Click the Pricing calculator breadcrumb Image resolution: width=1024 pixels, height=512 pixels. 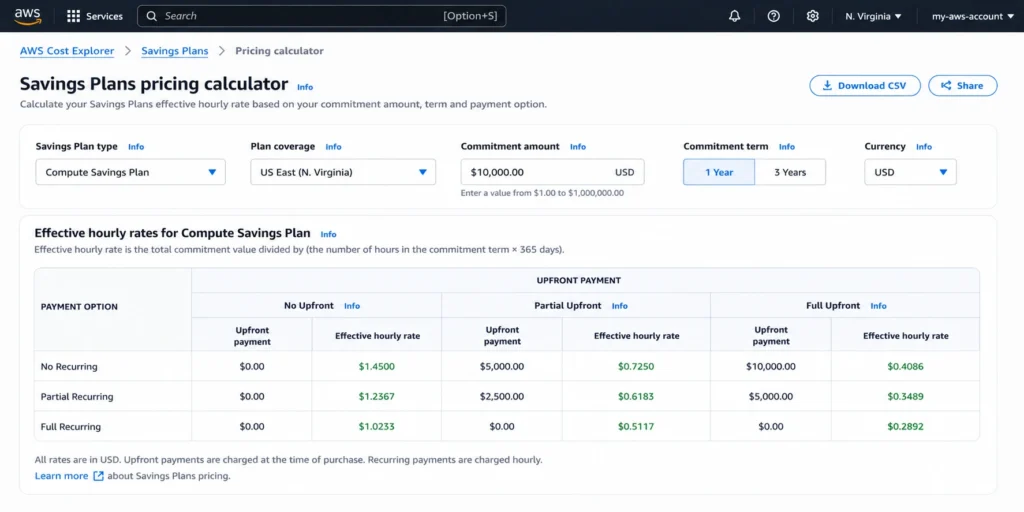coord(280,51)
